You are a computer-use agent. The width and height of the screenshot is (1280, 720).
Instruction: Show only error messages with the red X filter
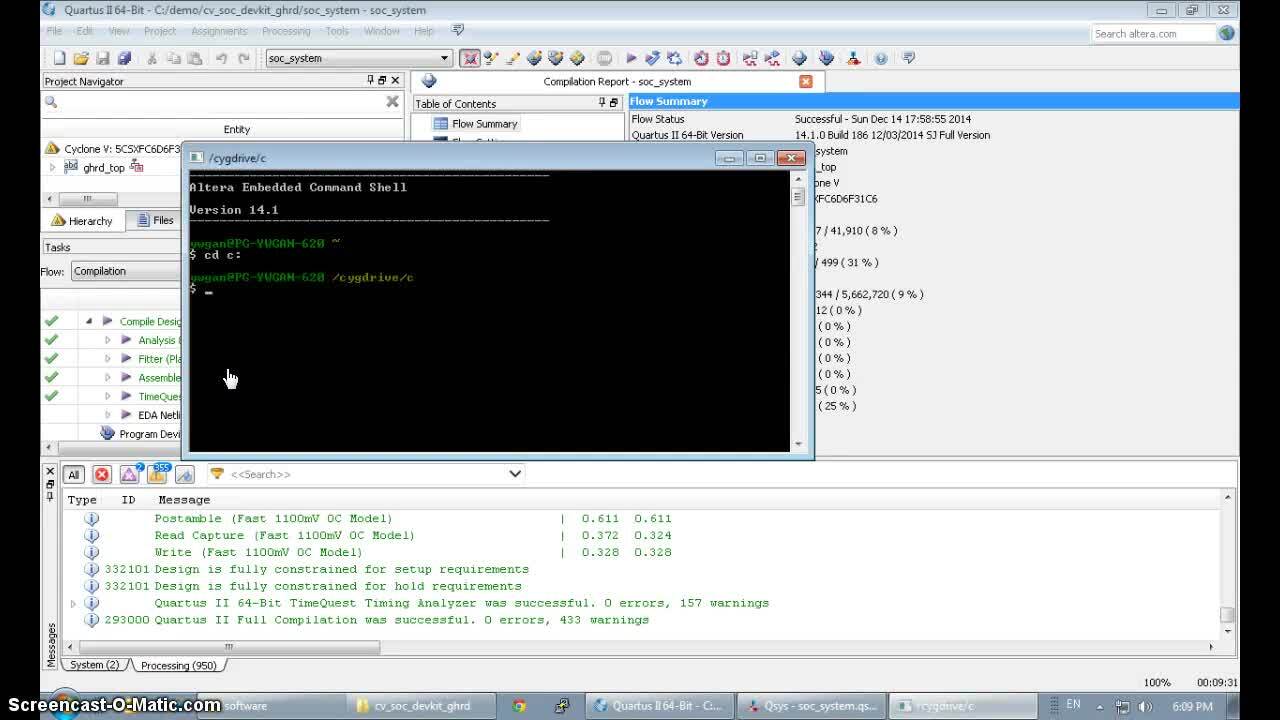(x=101, y=474)
